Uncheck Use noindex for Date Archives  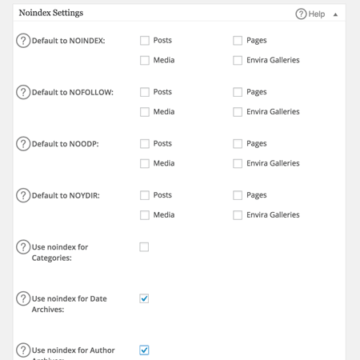point(144,299)
